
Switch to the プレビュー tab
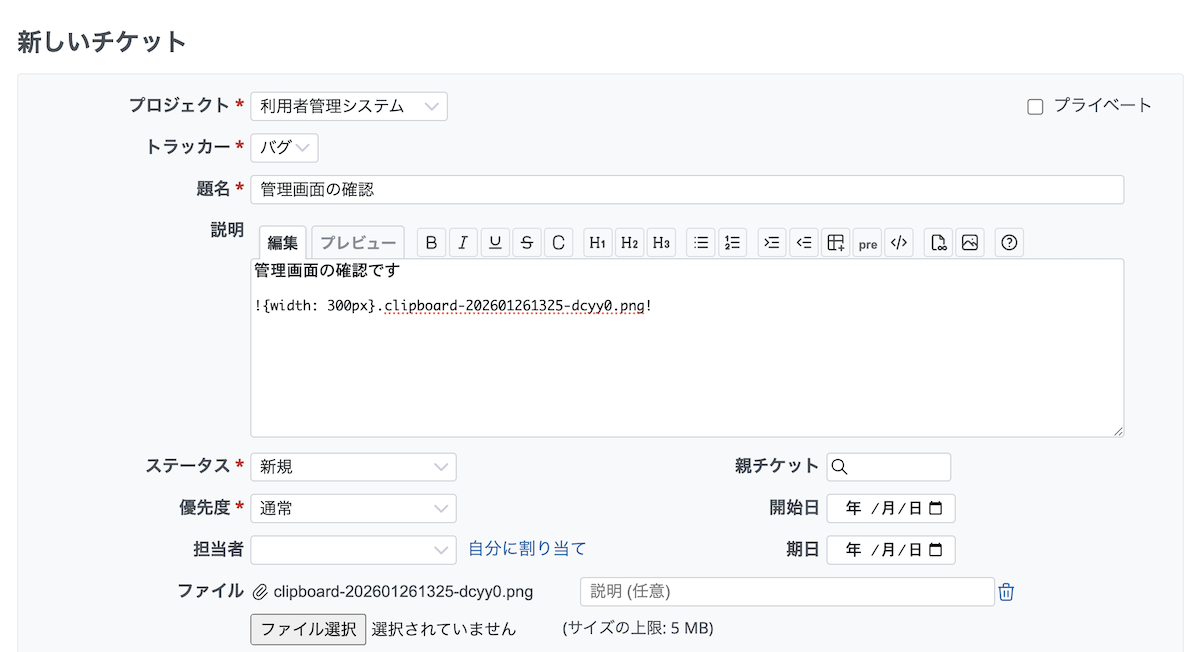[x=358, y=243]
